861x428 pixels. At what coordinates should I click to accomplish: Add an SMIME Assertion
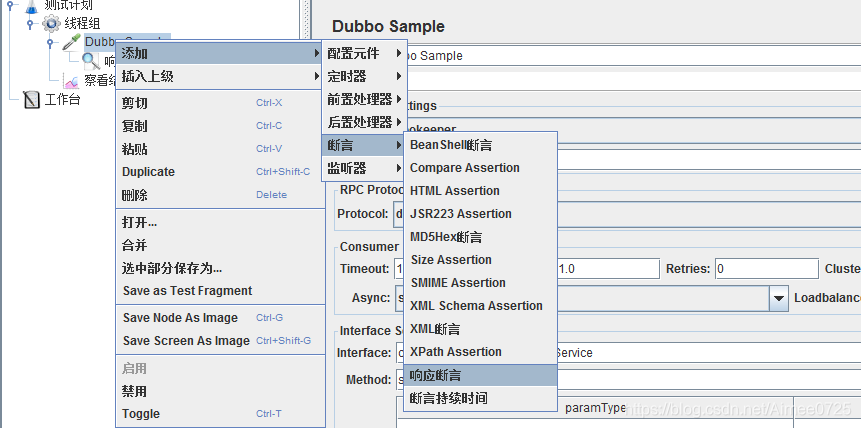480,283
